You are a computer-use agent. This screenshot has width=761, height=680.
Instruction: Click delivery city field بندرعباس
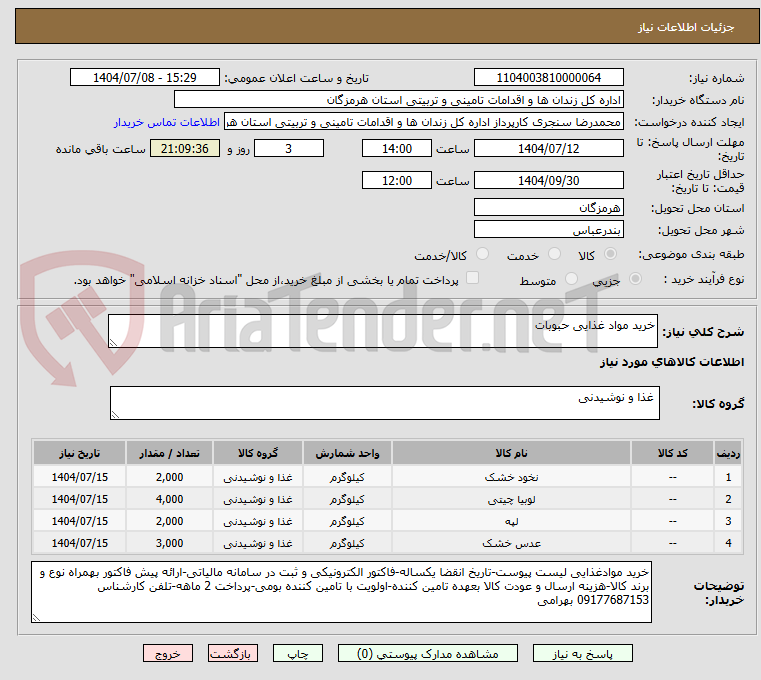click(x=548, y=229)
